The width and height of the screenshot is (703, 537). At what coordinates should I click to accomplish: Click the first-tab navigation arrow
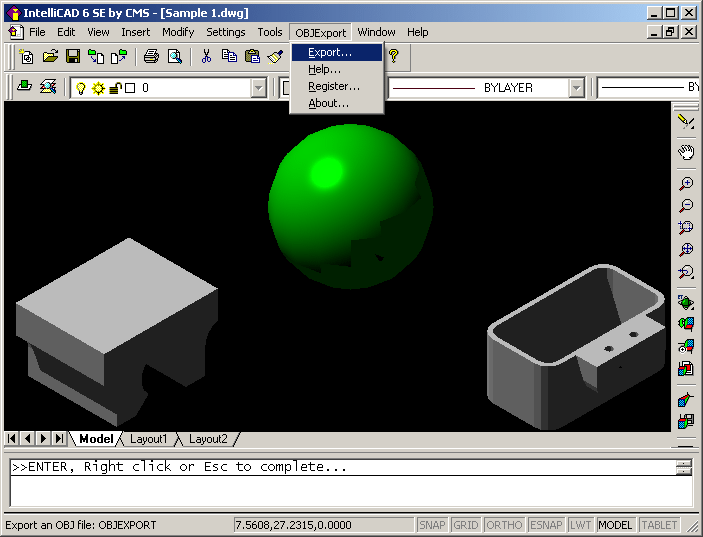click(12, 438)
